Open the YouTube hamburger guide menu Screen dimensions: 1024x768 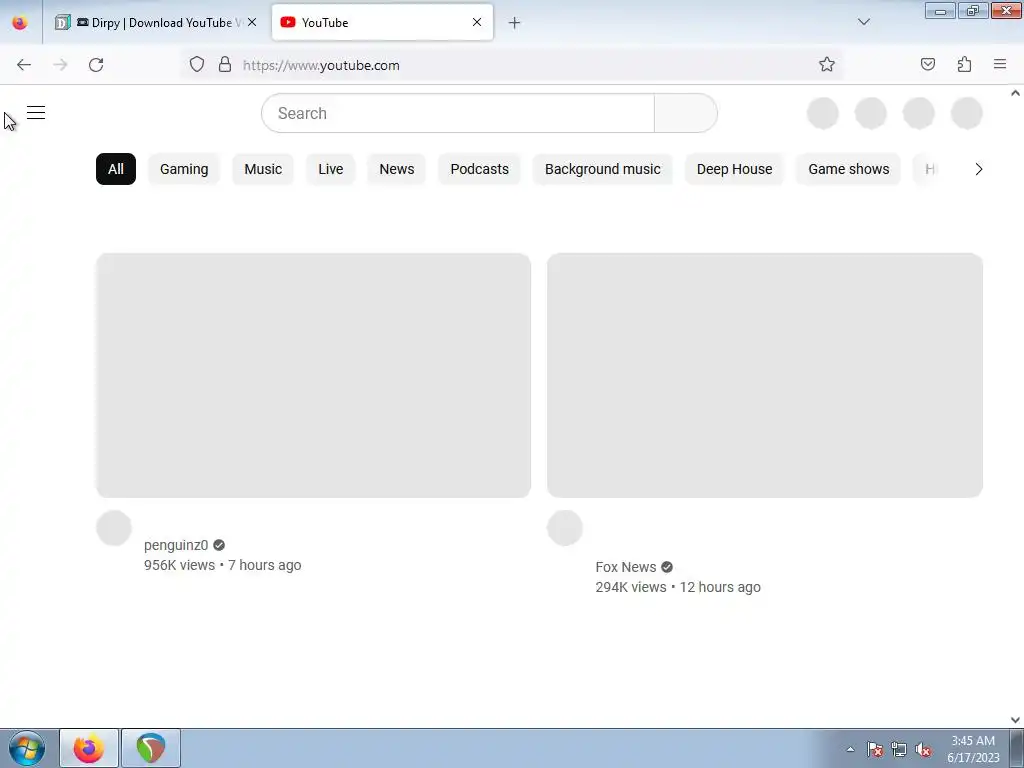[36, 113]
